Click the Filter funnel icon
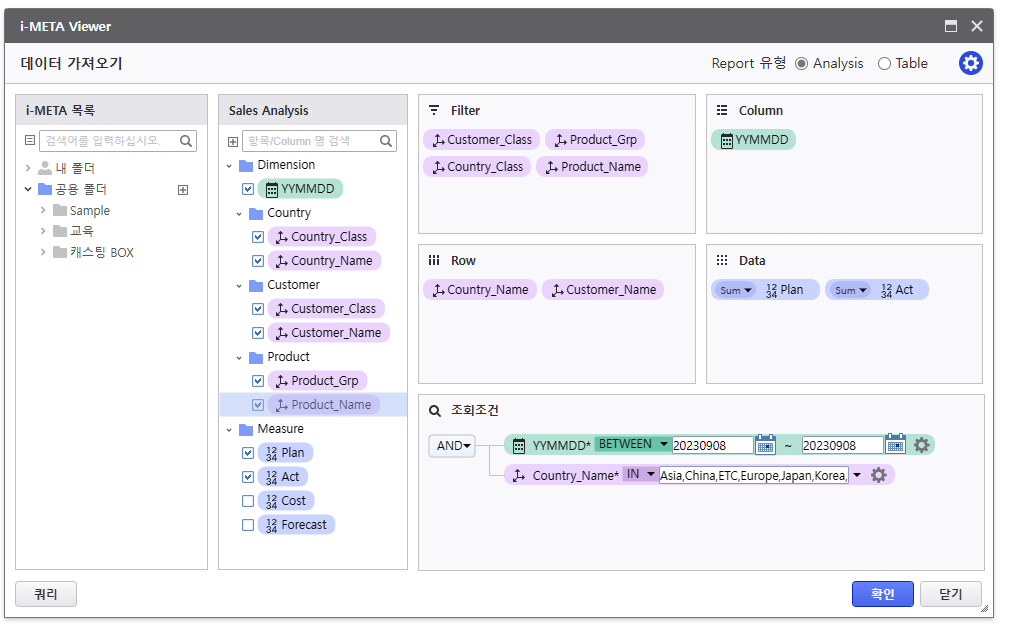The width and height of the screenshot is (1010, 629). click(x=434, y=110)
